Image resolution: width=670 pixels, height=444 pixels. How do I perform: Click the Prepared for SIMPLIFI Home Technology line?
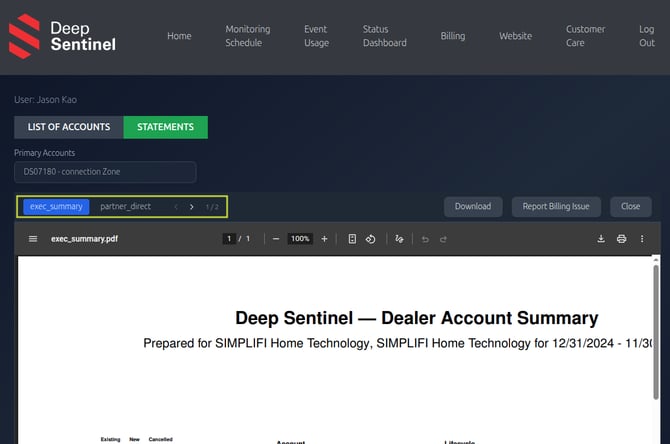point(397,344)
